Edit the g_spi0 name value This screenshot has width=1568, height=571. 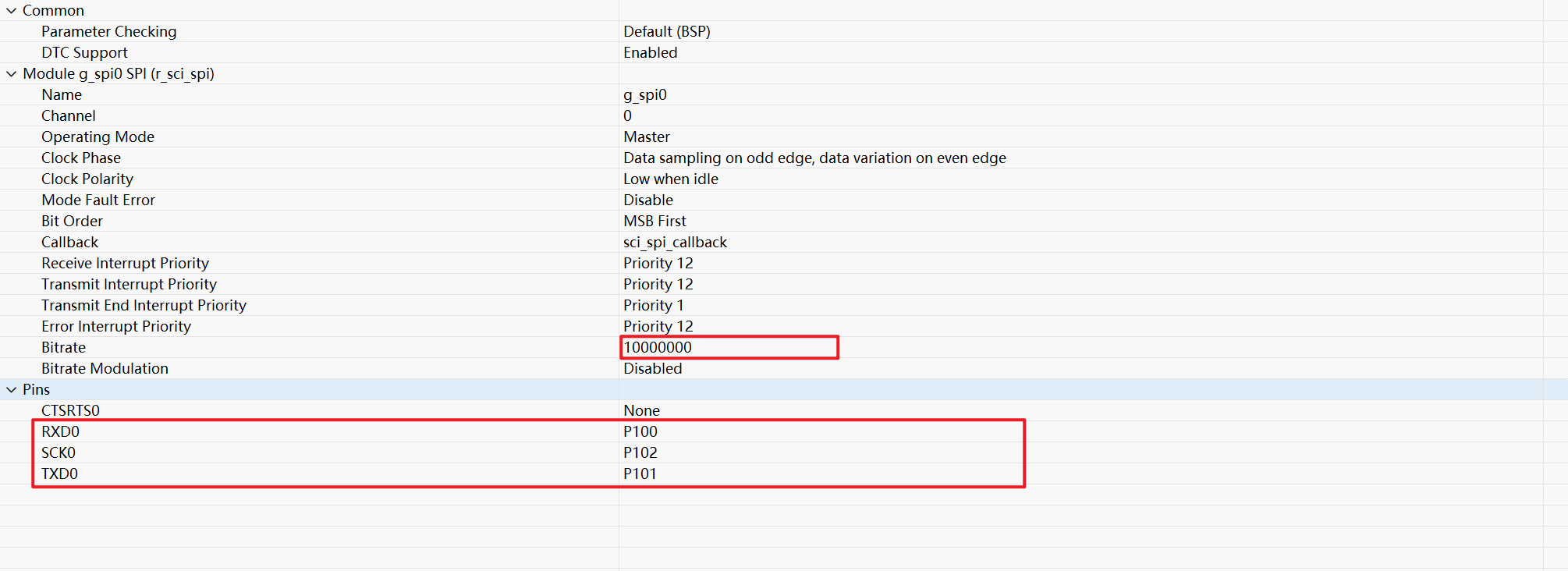645,94
